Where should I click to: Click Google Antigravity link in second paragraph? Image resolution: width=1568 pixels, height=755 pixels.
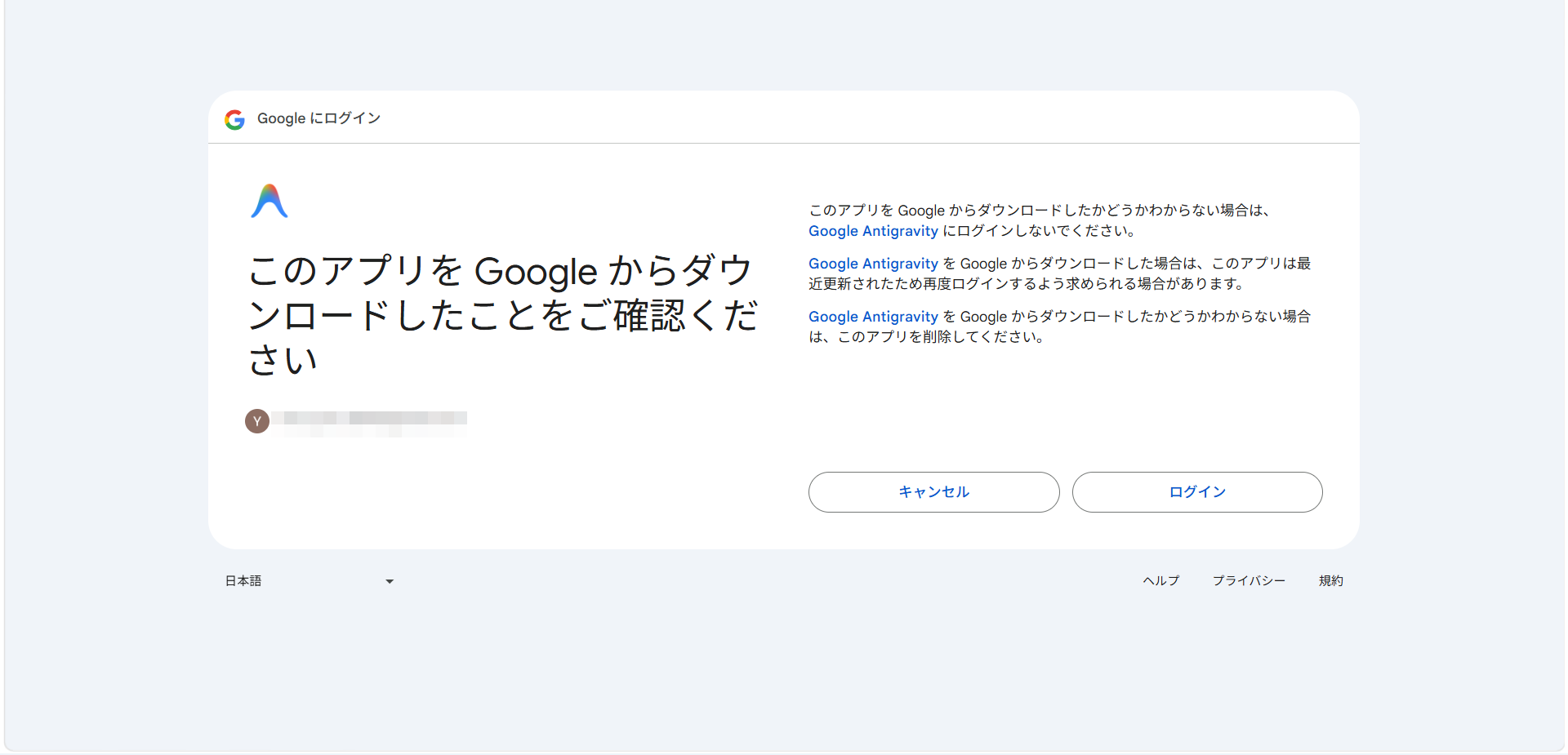point(873,264)
